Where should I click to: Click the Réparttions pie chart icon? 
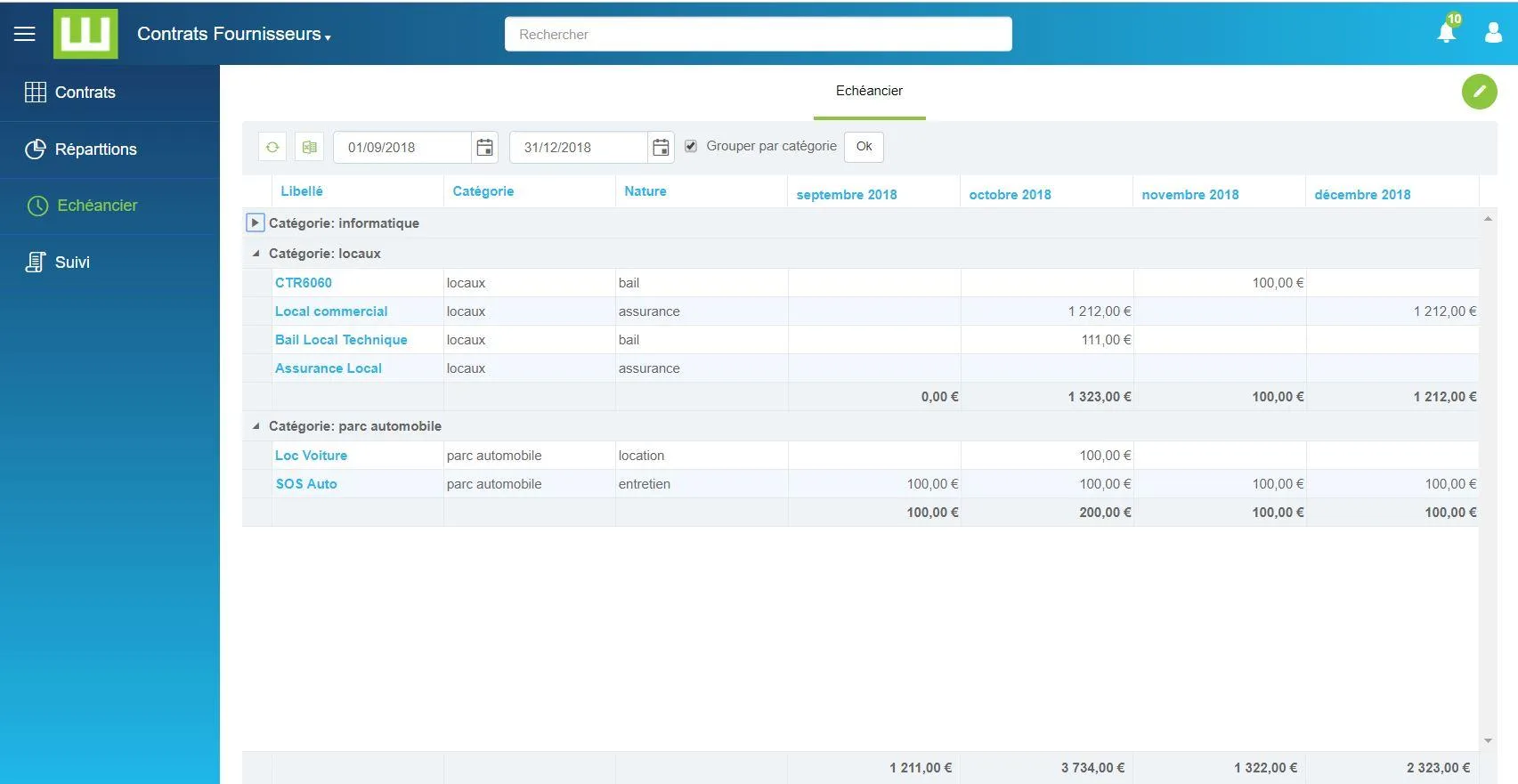point(36,150)
